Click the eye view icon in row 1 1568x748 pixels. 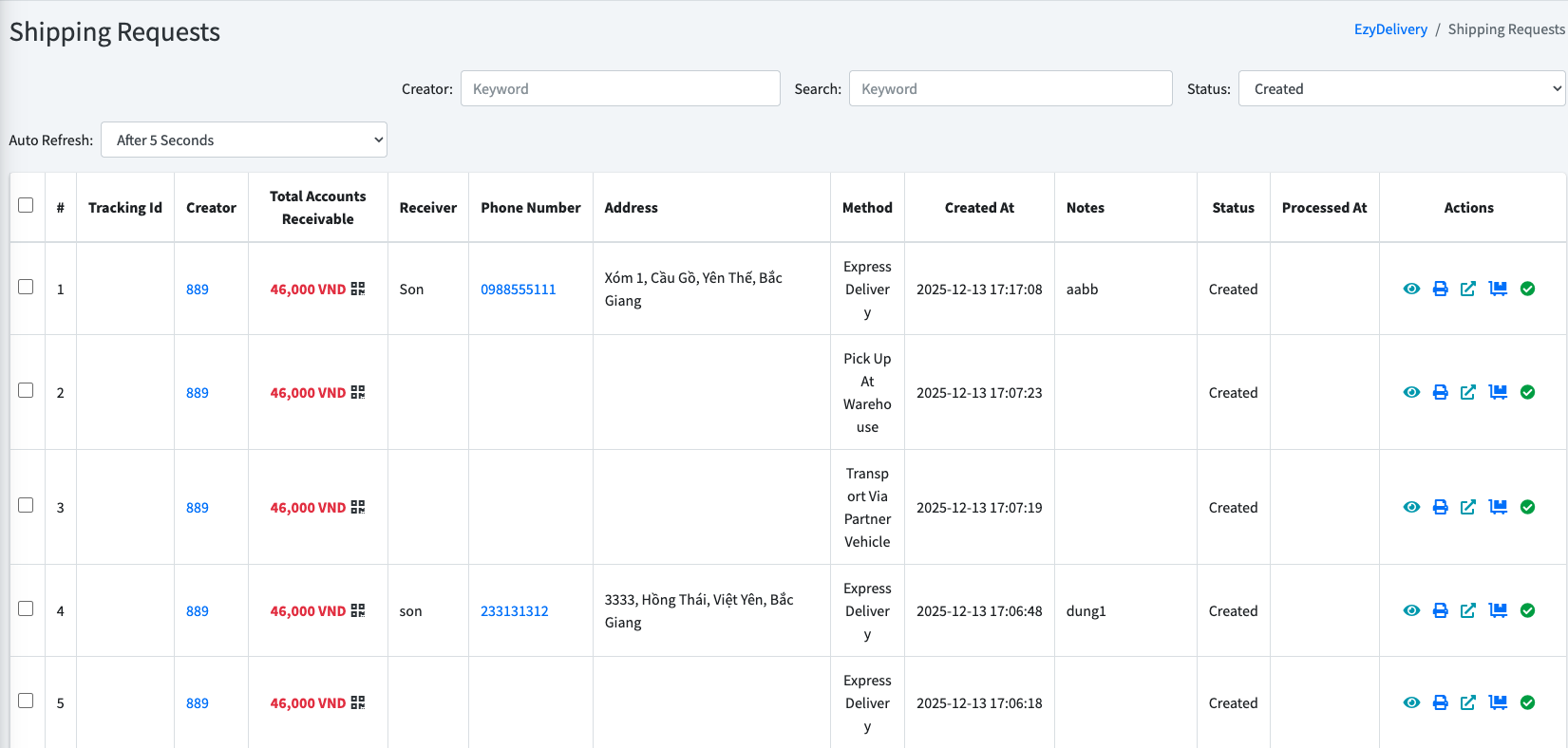tap(1411, 289)
